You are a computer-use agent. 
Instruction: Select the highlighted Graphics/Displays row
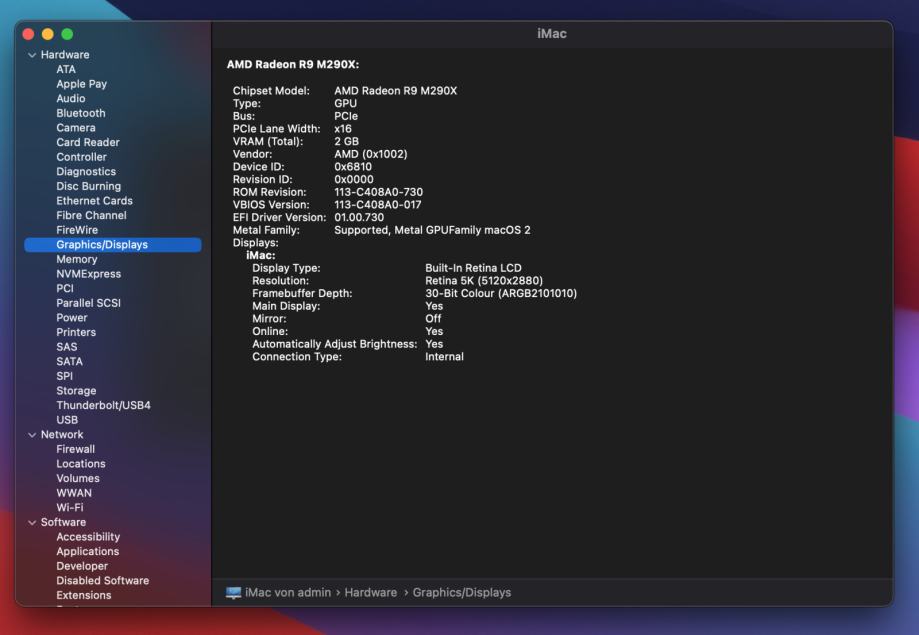click(x=113, y=245)
